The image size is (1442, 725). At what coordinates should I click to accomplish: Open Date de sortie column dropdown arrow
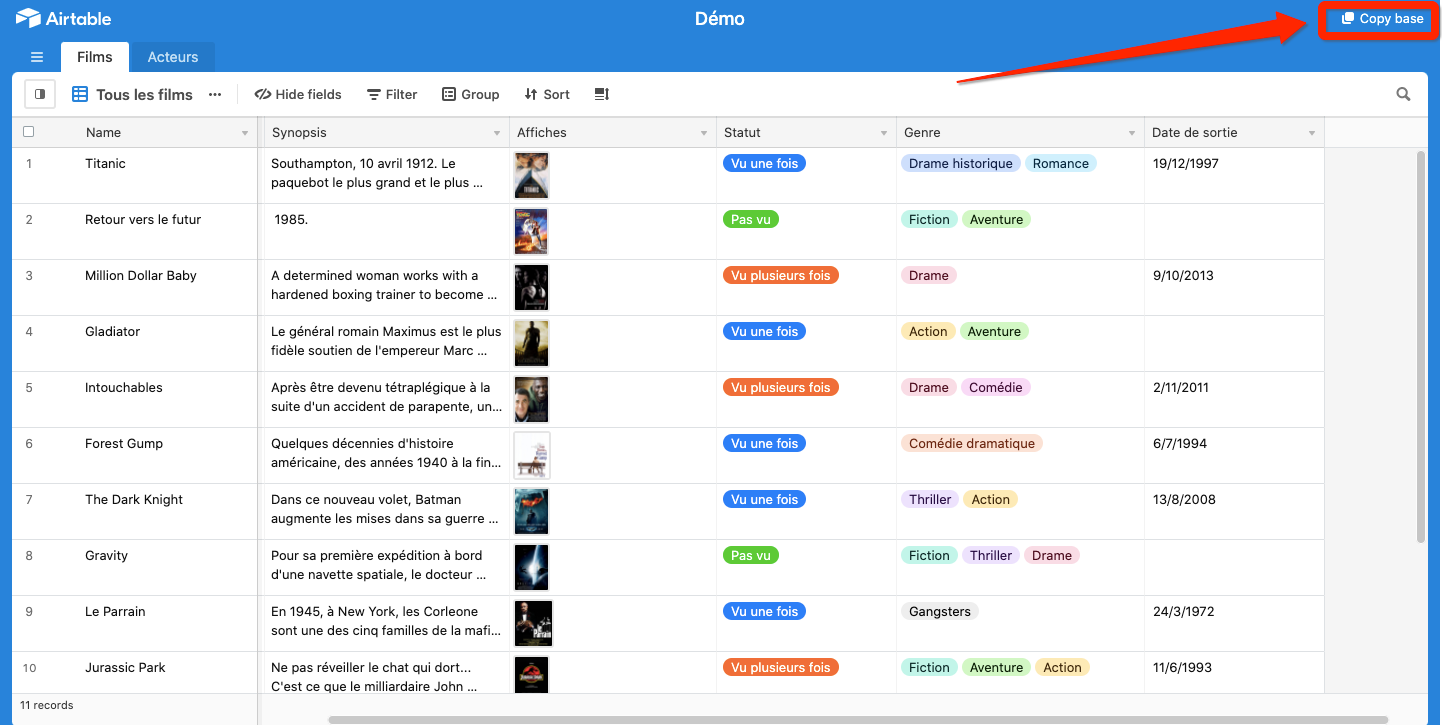[x=1312, y=133]
